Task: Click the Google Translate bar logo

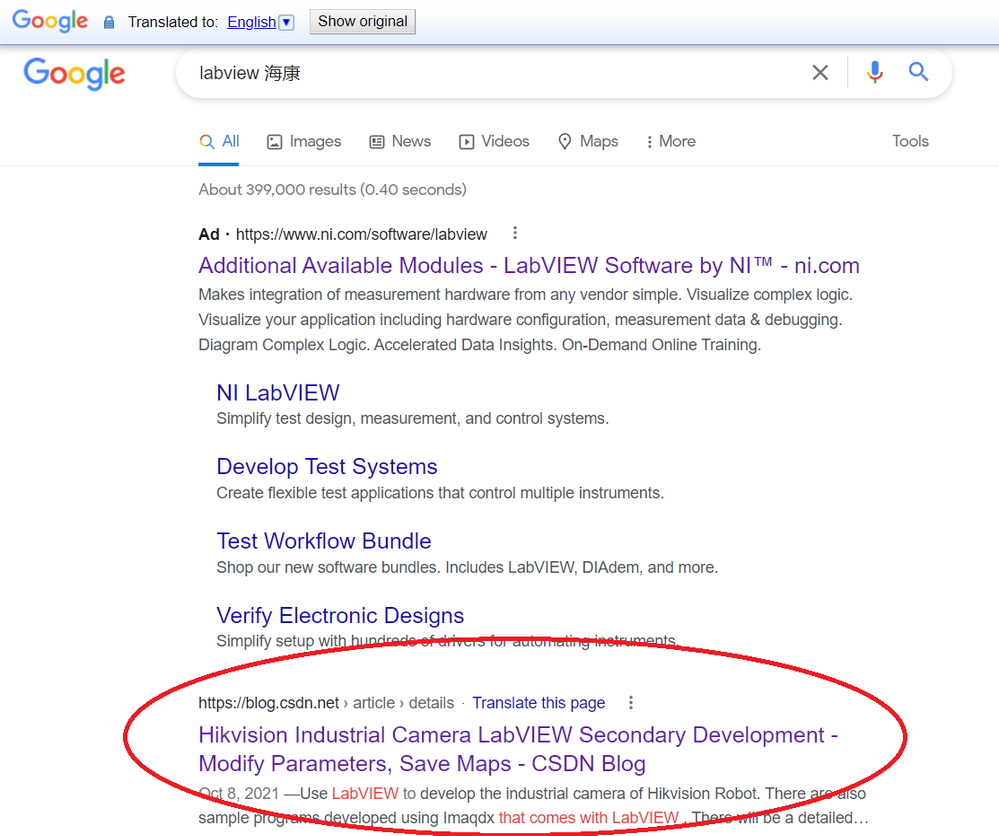Action: point(50,21)
